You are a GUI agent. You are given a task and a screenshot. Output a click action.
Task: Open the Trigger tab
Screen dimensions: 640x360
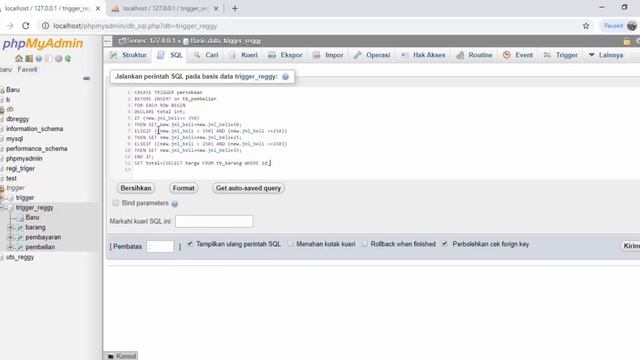click(x=561, y=55)
